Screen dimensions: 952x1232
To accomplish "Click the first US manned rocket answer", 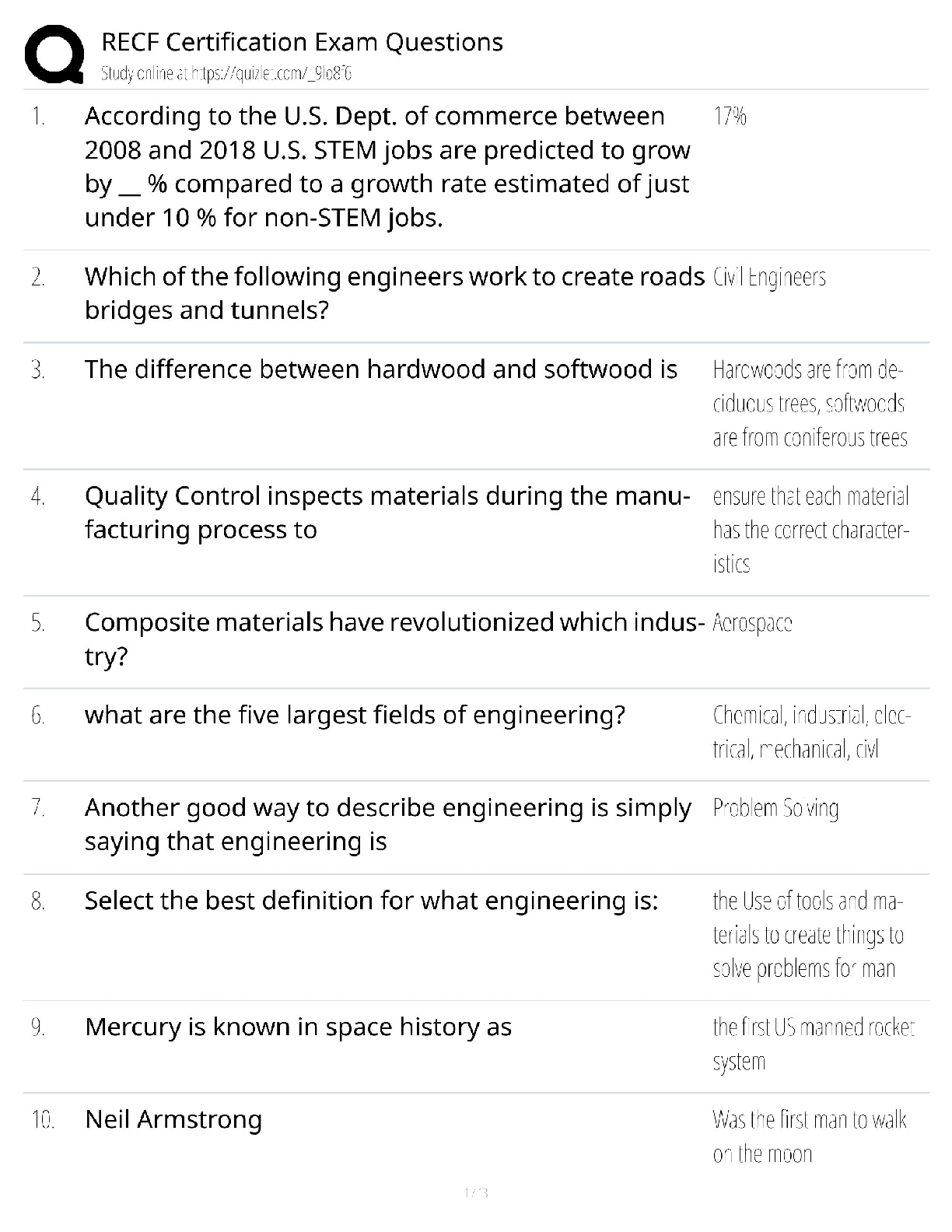I will pos(813,1044).
